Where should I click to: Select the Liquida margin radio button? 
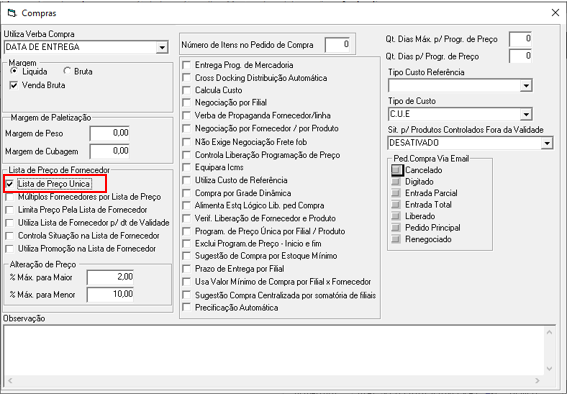click(14, 71)
